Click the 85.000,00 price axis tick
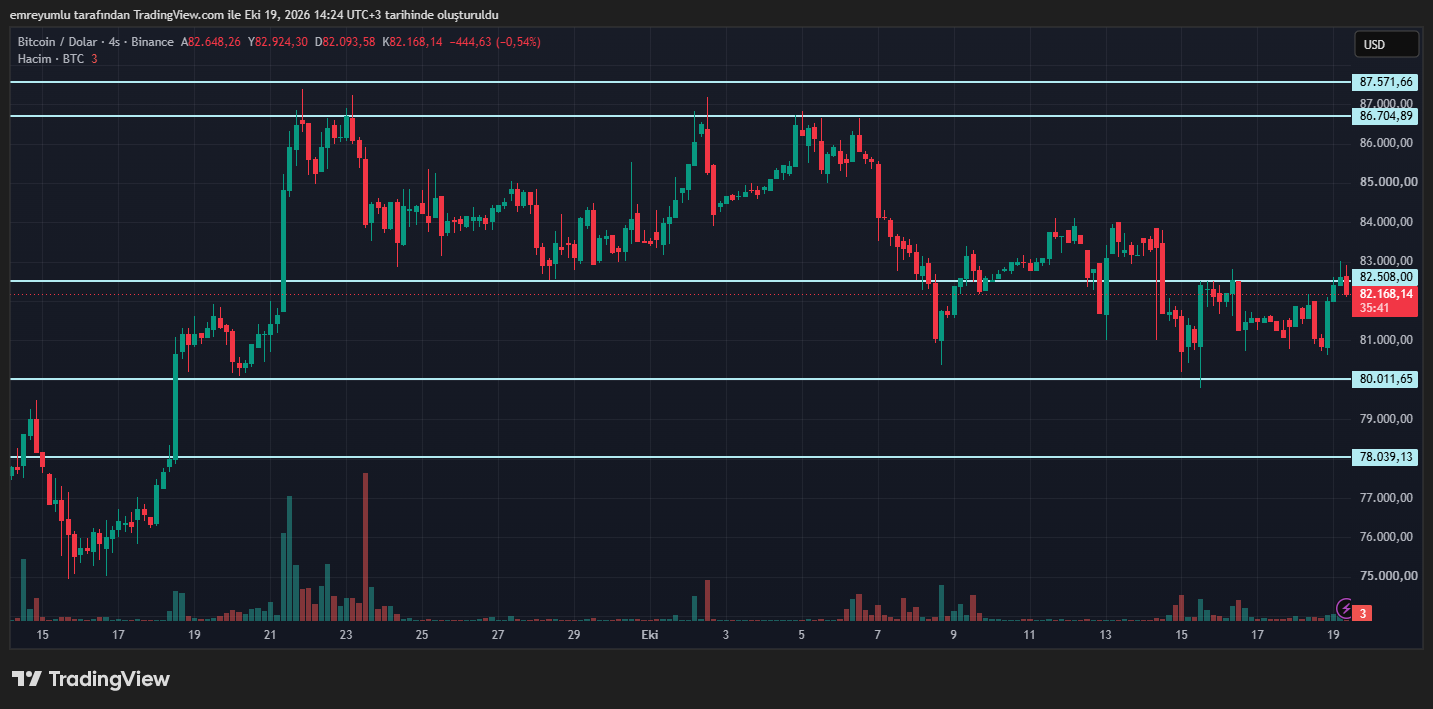This screenshot has width=1433, height=709. pyautogui.click(x=1386, y=182)
